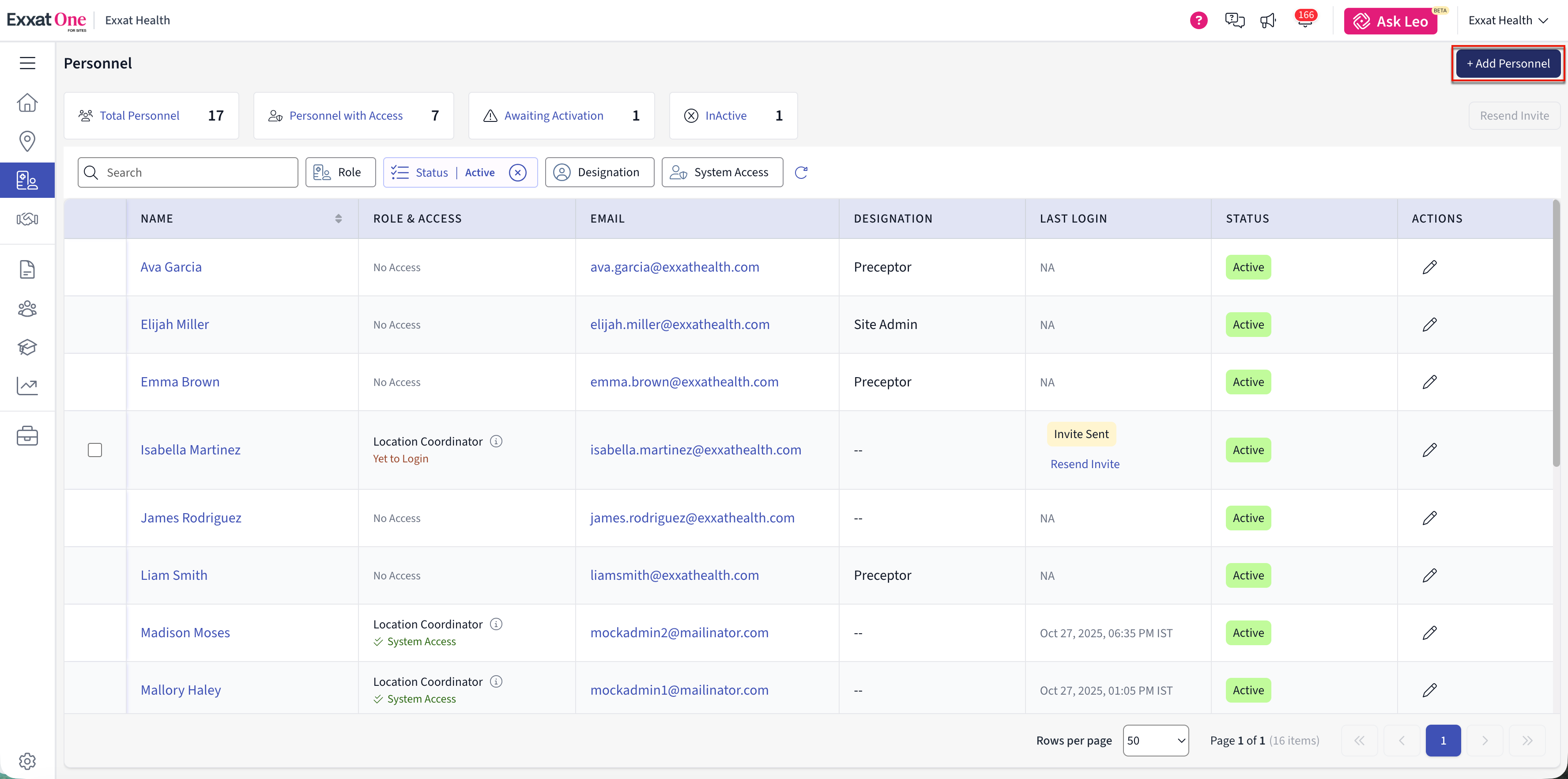Click the Exxat One logo
This screenshot has height=779, width=1568.
click(x=46, y=21)
